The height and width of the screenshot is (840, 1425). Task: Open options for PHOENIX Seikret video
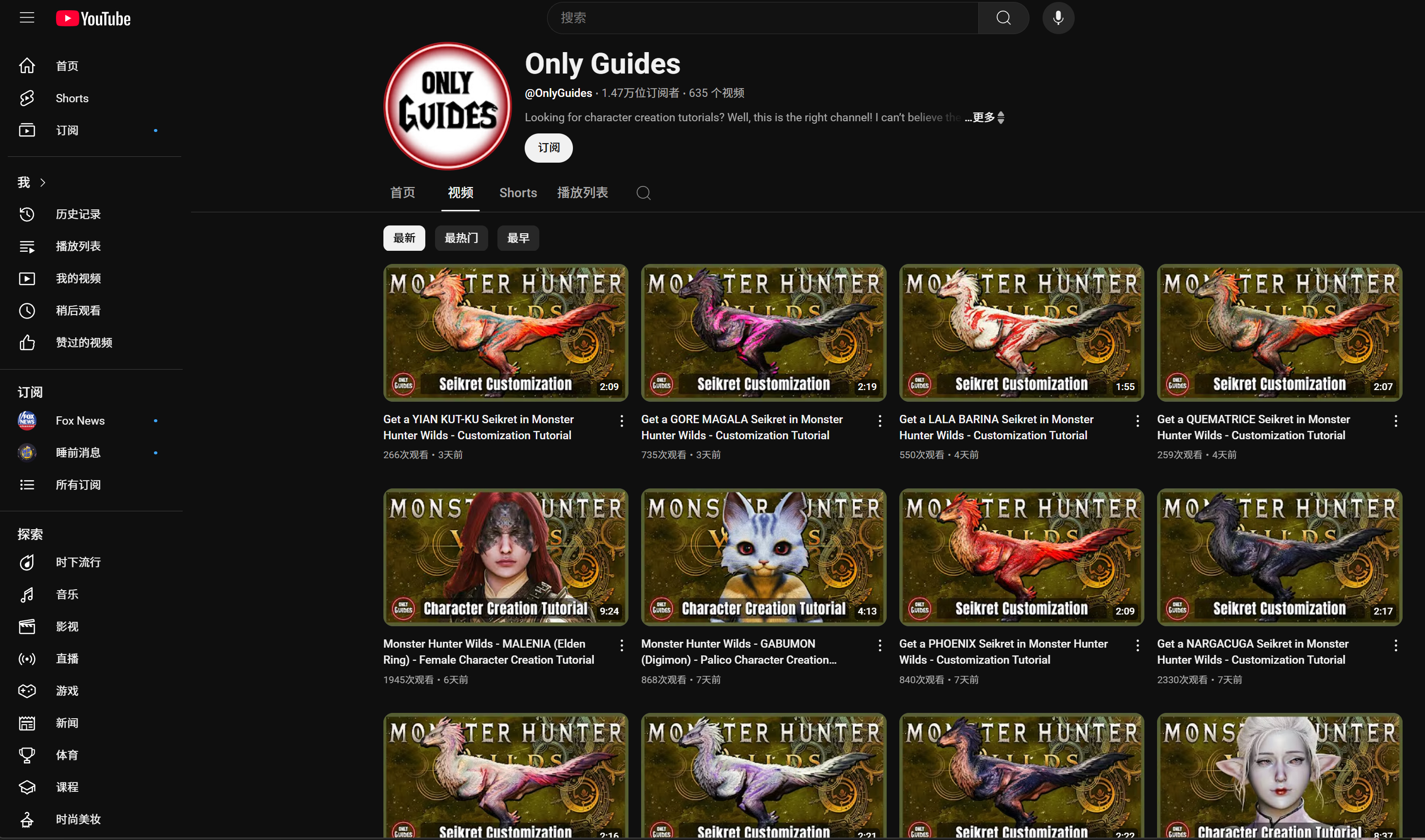tap(1138, 646)
